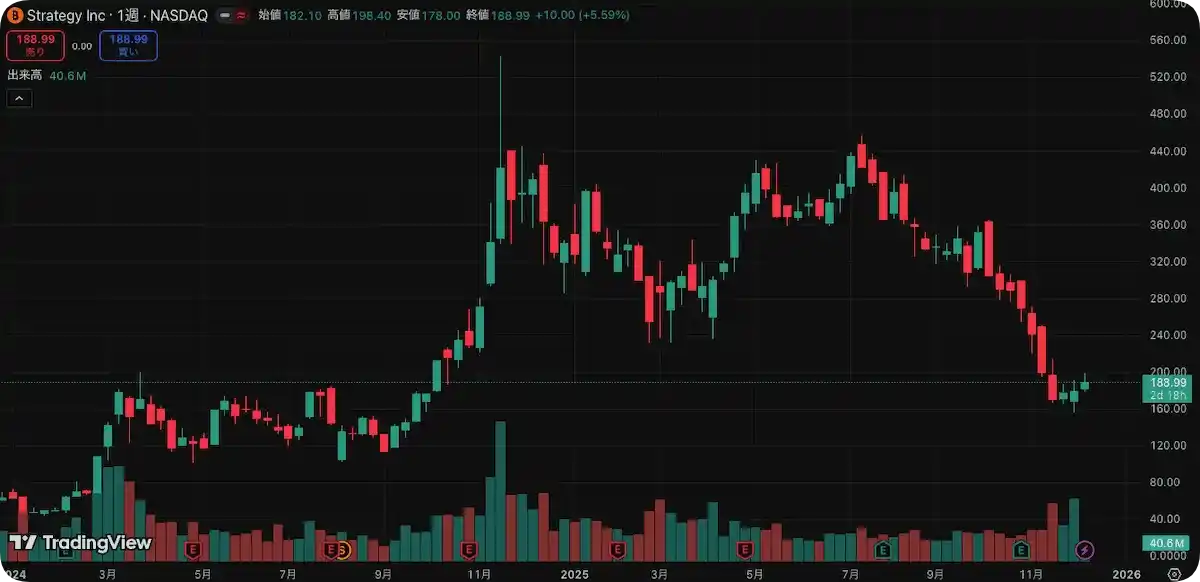Image resolution: width=1200 pixels, height=582 pixels.
Task: Click the orange split marker near 8月 2024
Action: 343,549
